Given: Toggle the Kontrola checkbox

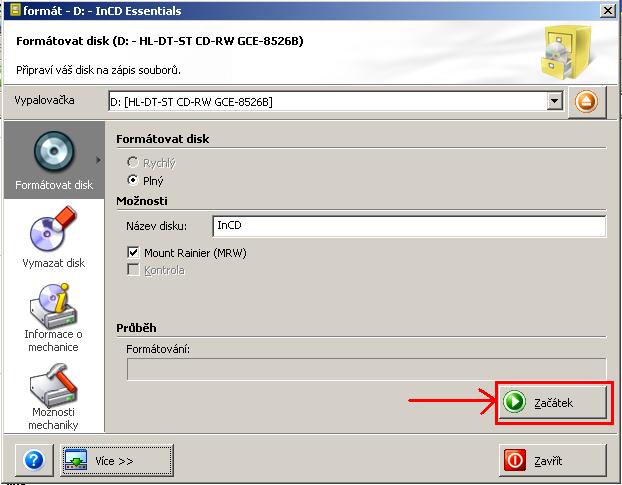Looking at the screenshot, I should (133, 270).
